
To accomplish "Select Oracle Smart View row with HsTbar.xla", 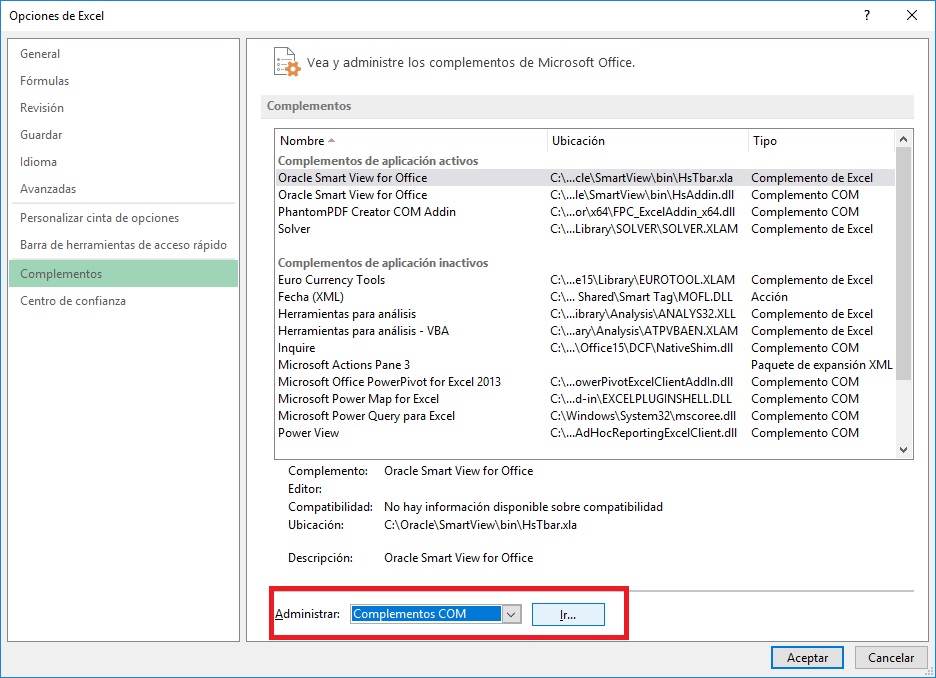I will [585, 178].
